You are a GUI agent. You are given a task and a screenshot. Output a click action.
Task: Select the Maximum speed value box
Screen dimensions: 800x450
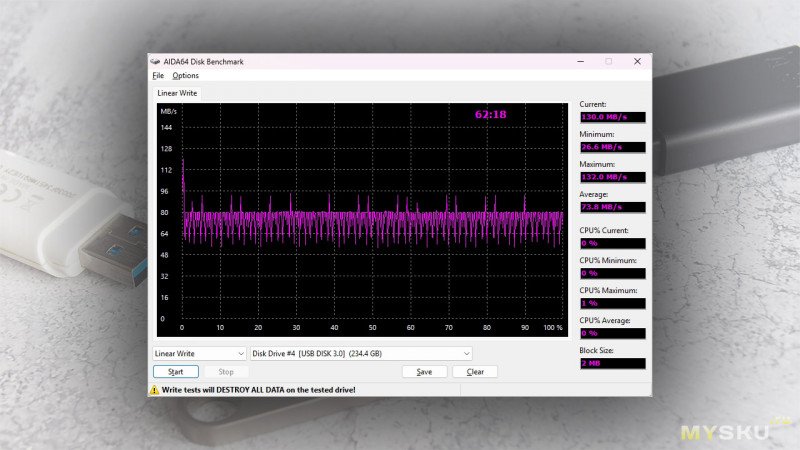(612, 177)
